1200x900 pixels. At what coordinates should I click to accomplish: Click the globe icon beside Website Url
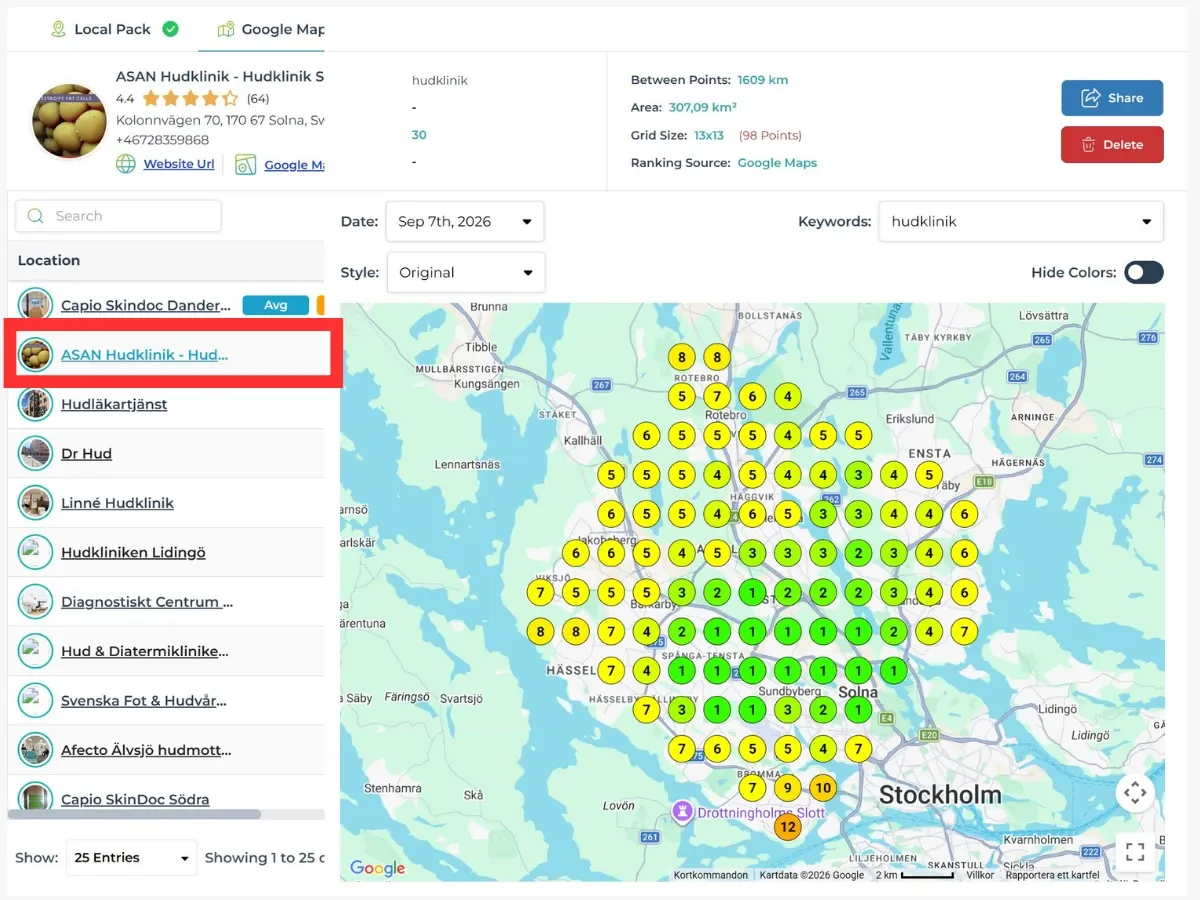click(126, 164)
